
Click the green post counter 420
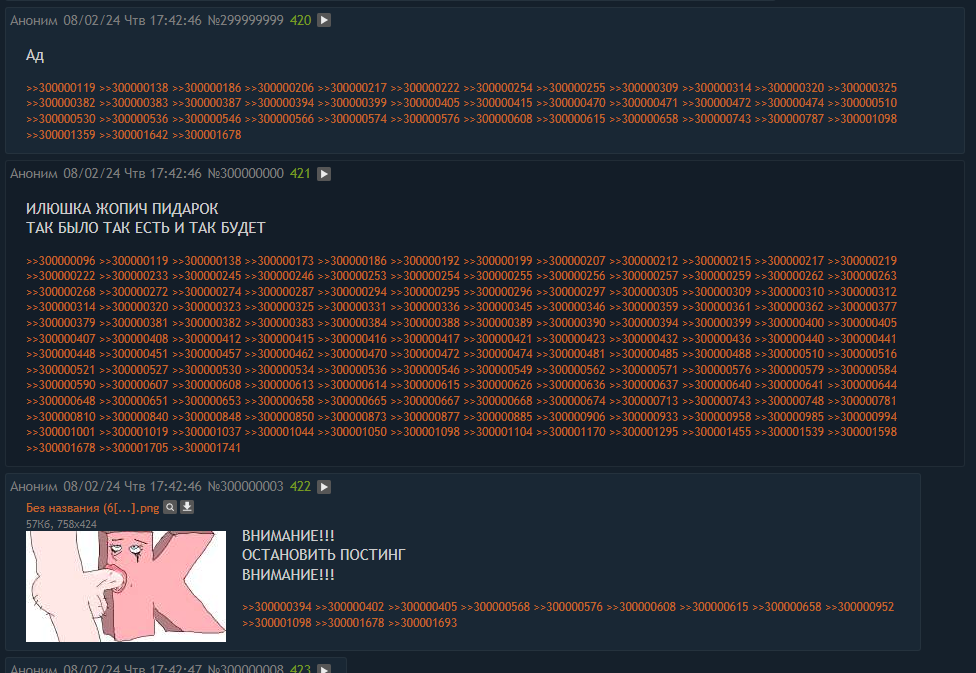[300, 21]
